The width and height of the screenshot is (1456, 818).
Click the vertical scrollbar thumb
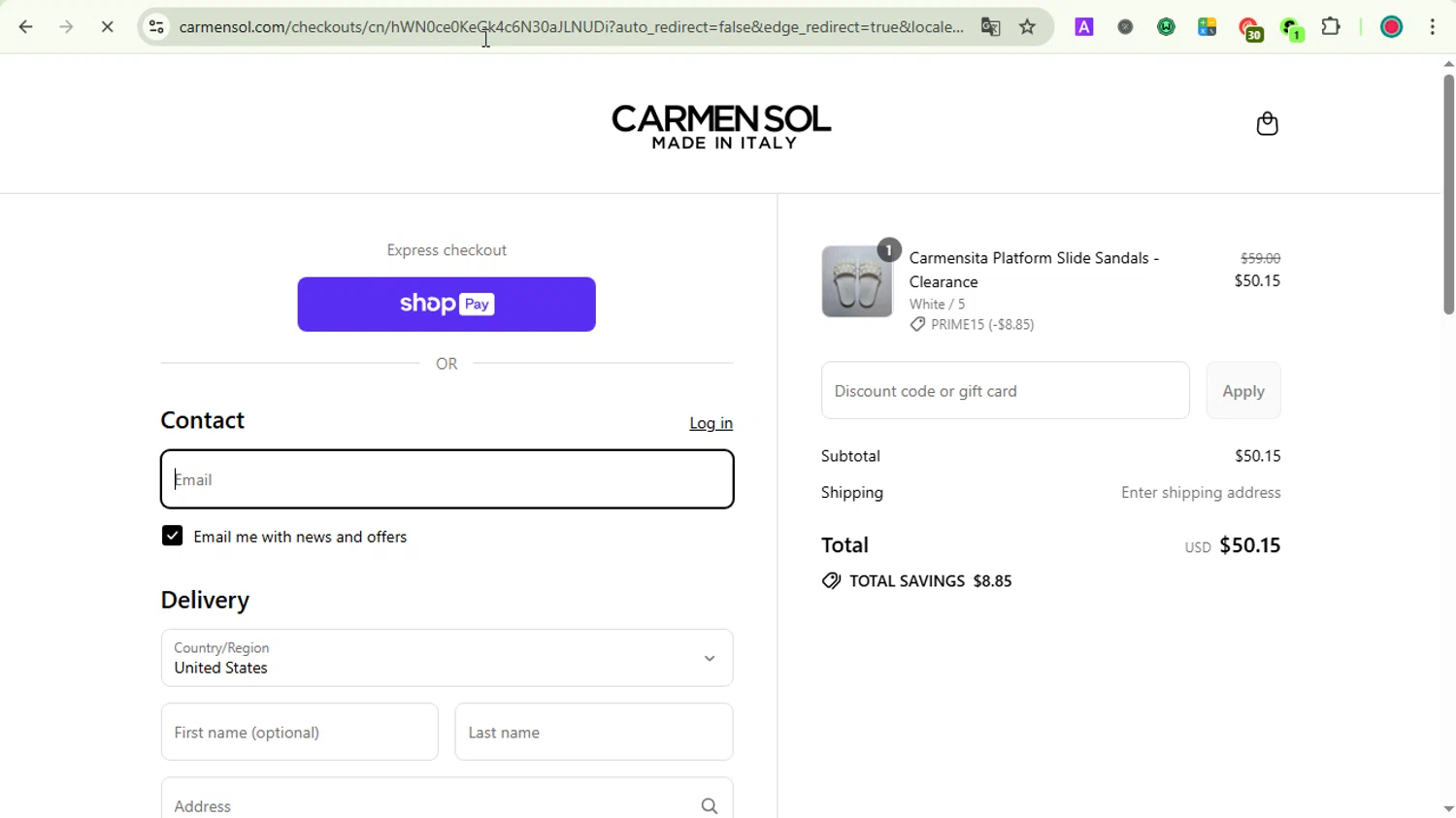pos(1448,194)
